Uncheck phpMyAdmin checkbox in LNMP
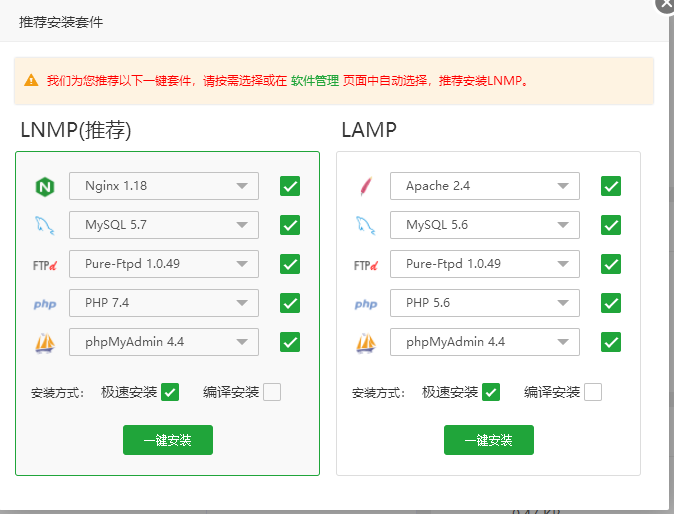 290,342
